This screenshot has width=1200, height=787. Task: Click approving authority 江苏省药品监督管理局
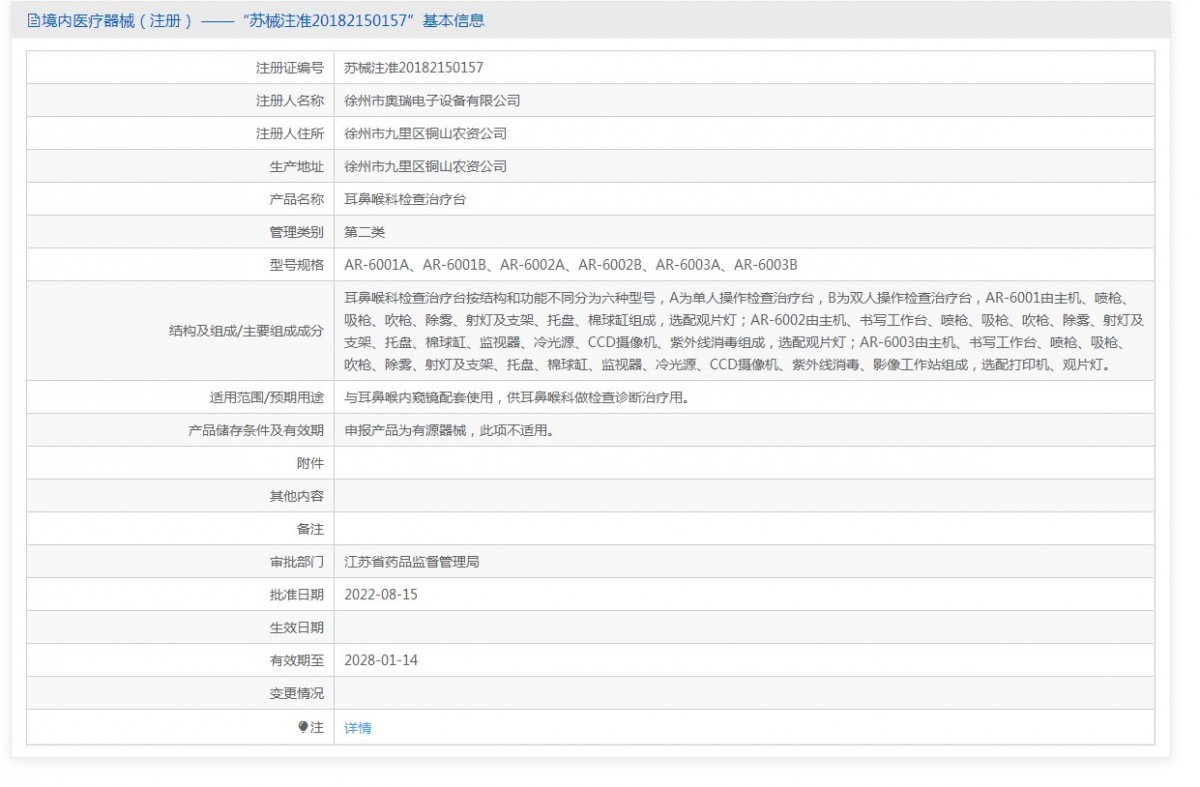[x=412, y=563]
